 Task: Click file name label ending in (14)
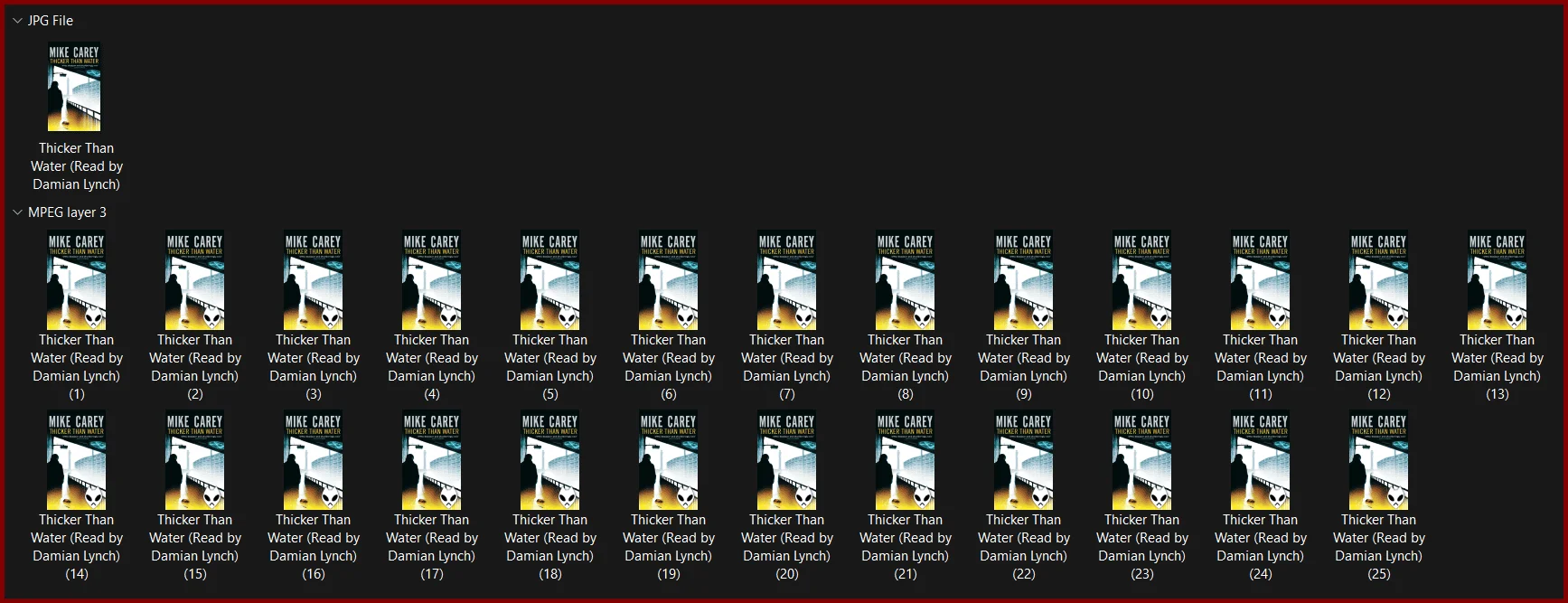[77, 547]
